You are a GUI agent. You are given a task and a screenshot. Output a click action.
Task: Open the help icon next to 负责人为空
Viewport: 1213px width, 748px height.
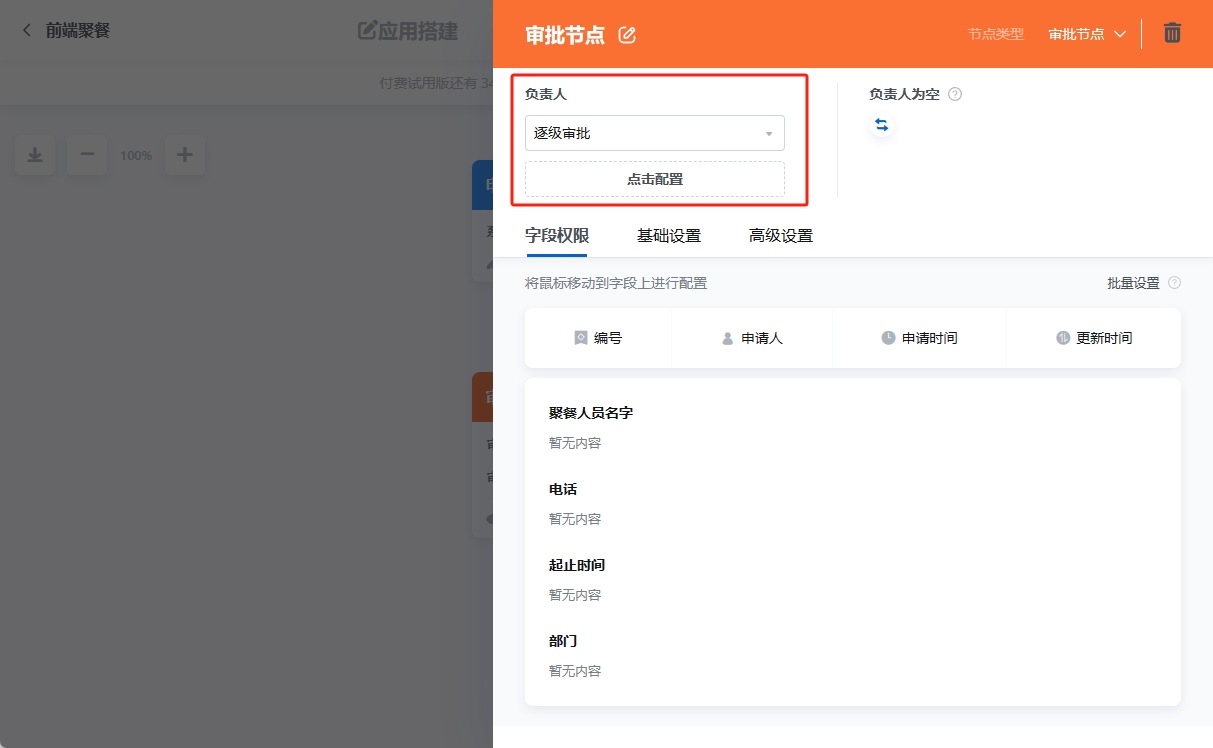[x=955, y=93]
